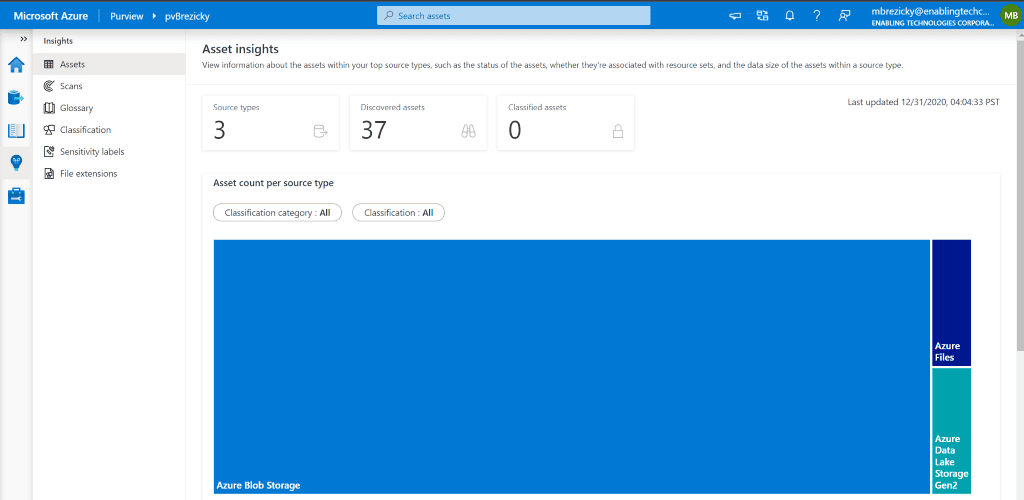Click the File extensions icon
This screenshot has width=1024, height=500.
[x=48, y=174]
